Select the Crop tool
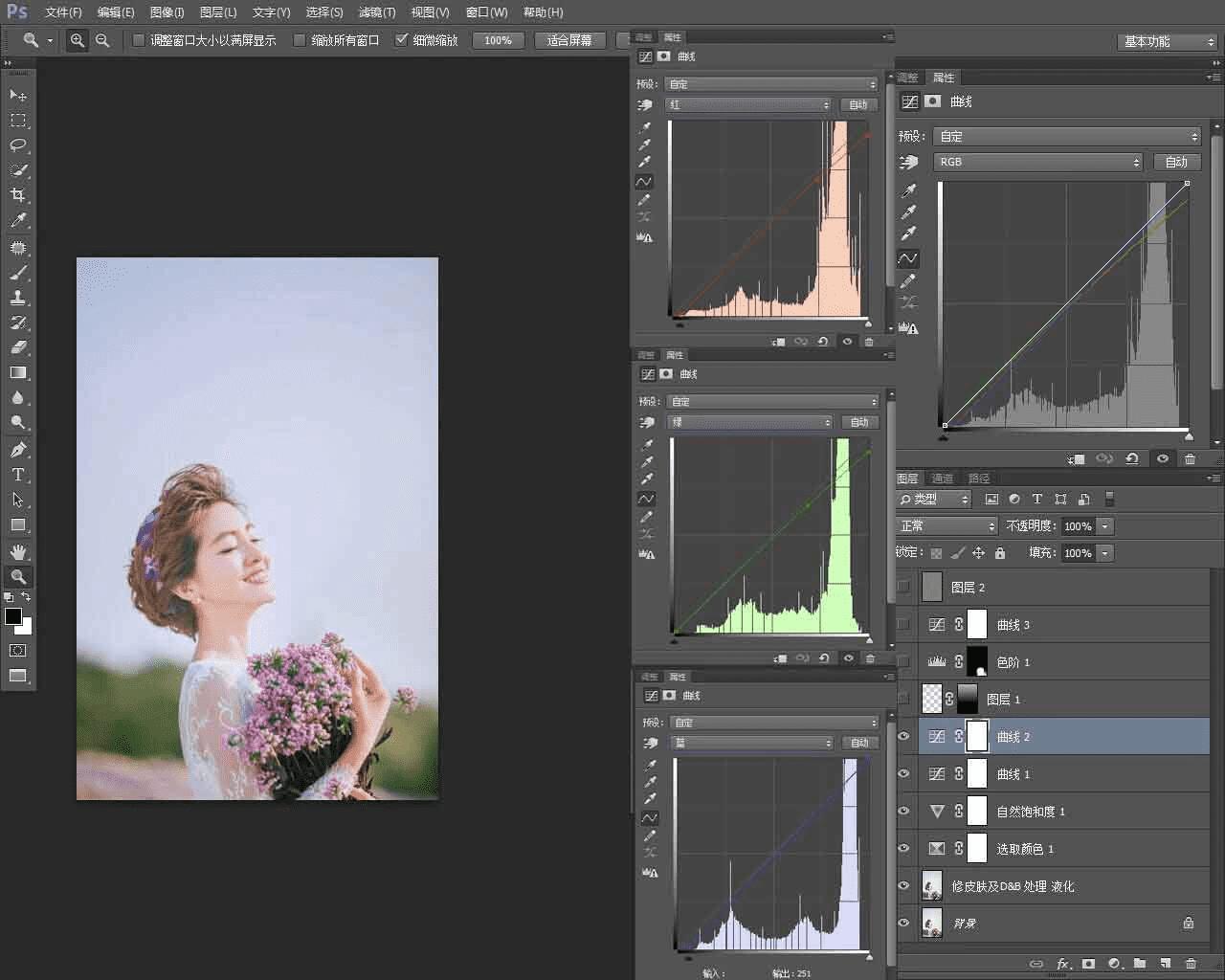 tap(18, 195)
